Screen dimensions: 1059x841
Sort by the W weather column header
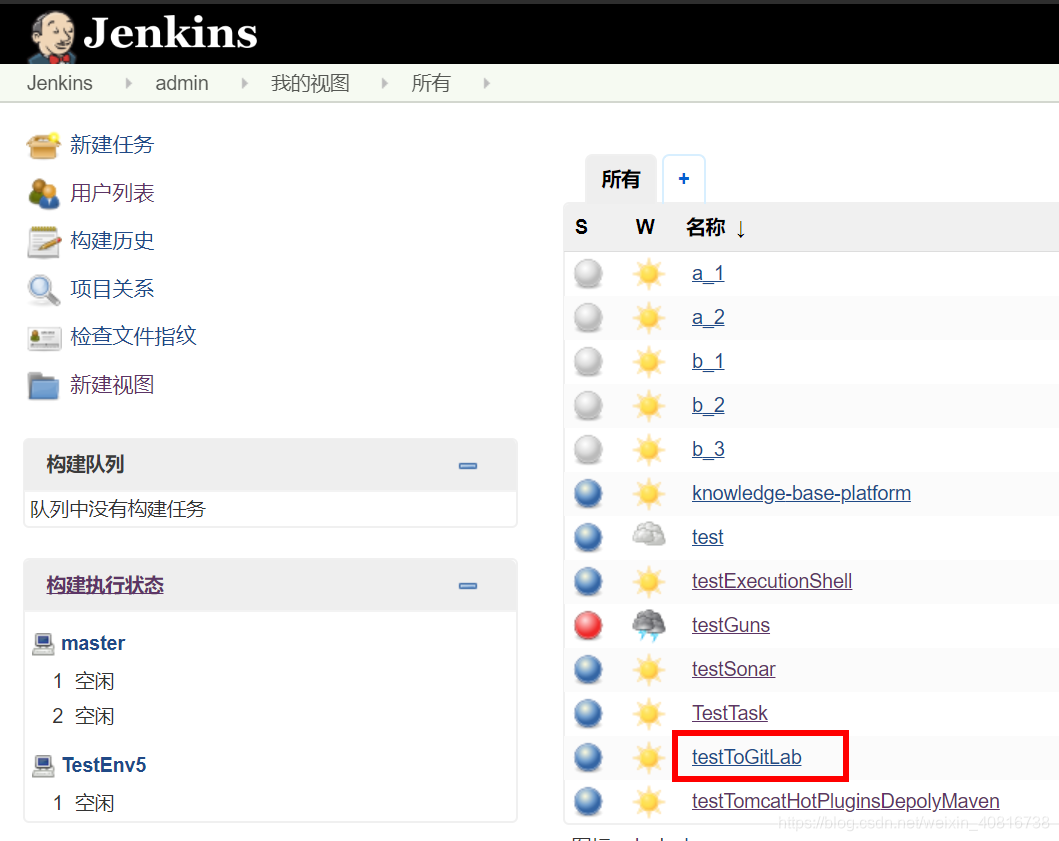(645, 227)
